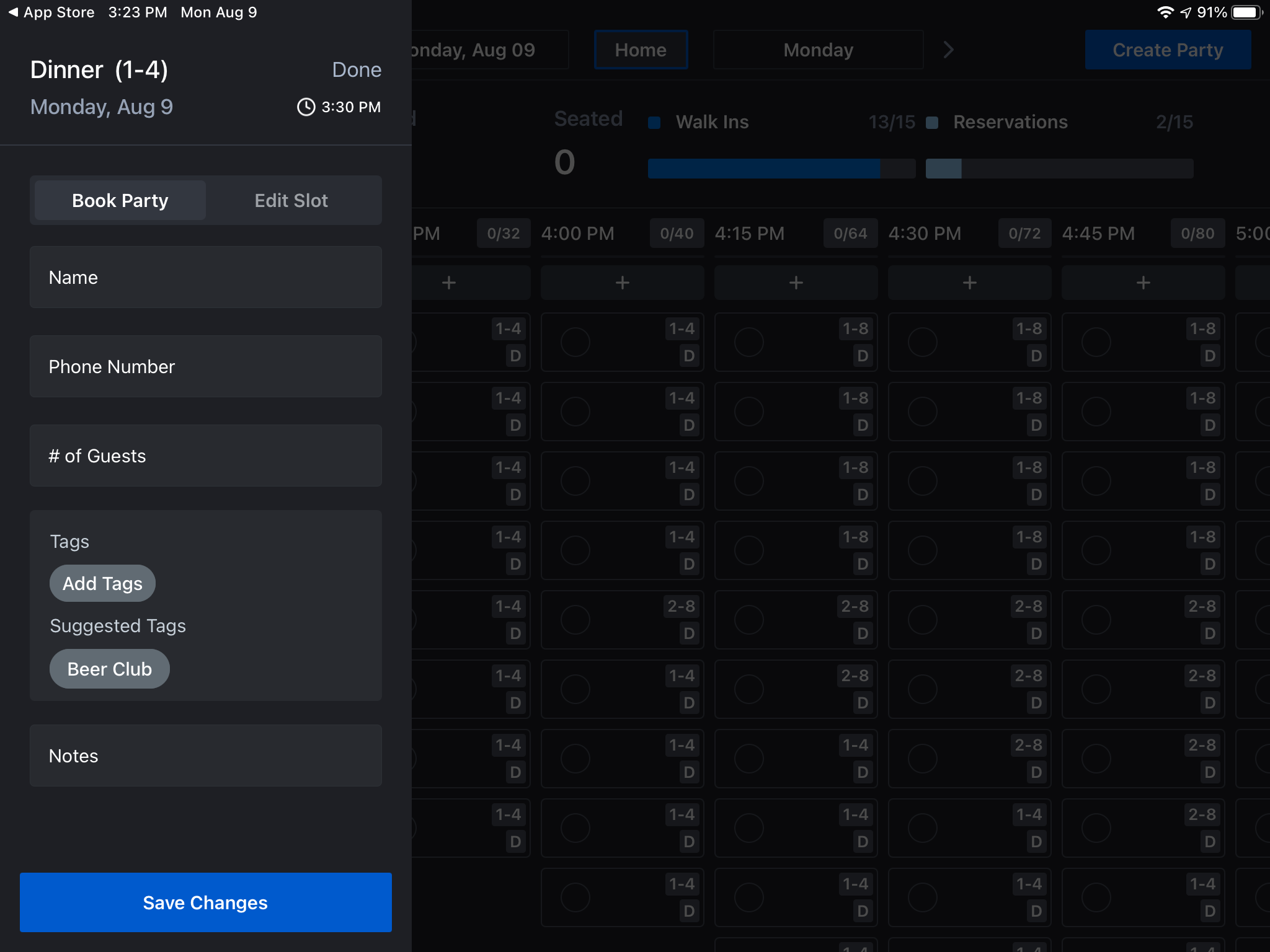Focus the Name input field
The width and height of the screenshot is (1270, 952).
(x=206, y=277)
